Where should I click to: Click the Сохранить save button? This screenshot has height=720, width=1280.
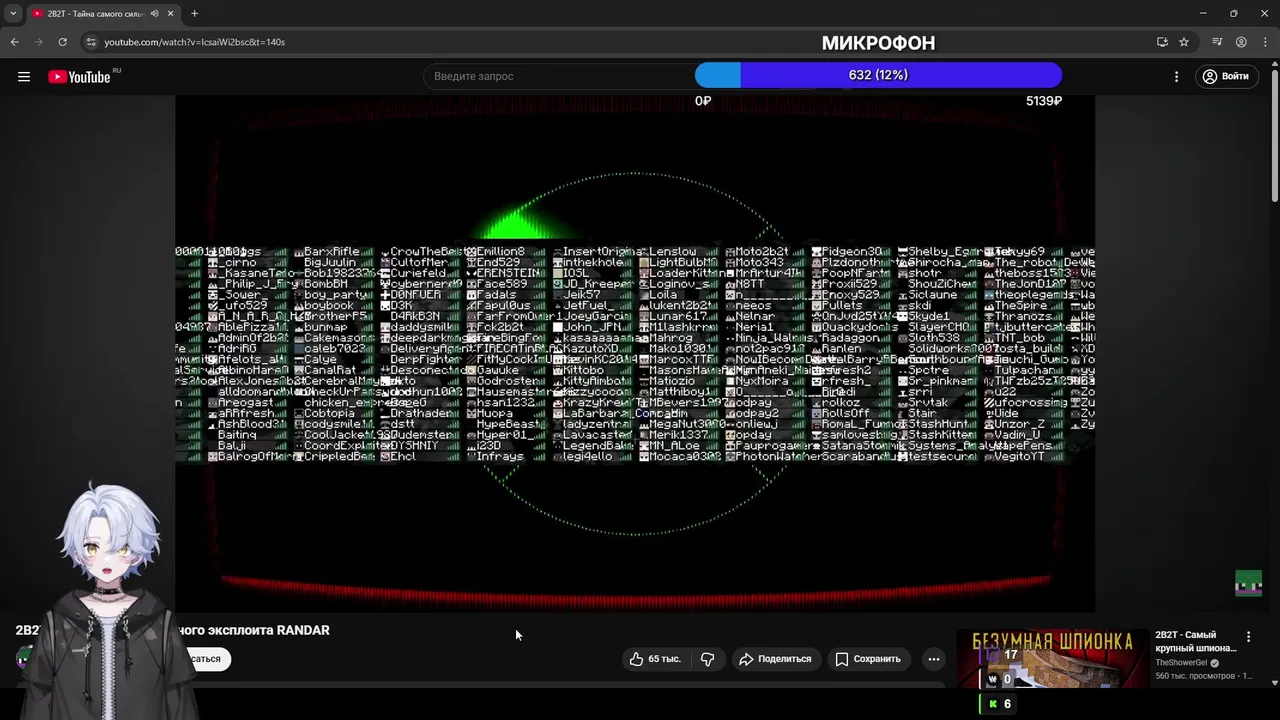pos(868,659)
